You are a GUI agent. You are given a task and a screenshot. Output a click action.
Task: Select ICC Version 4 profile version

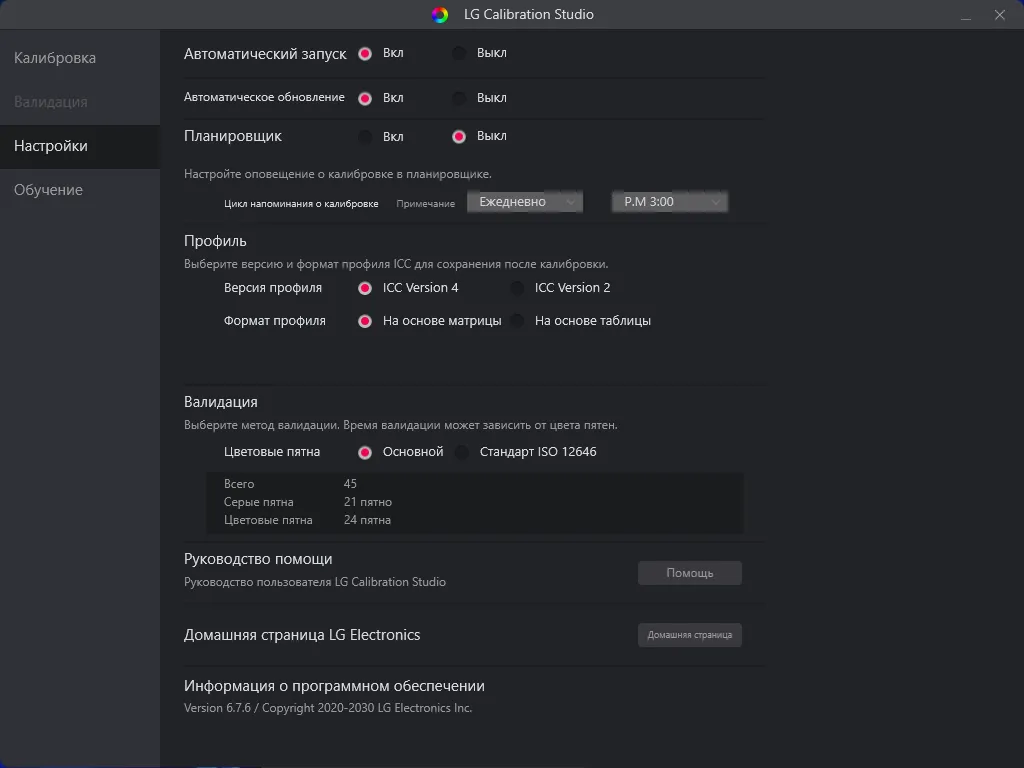[x=365, y=288]
